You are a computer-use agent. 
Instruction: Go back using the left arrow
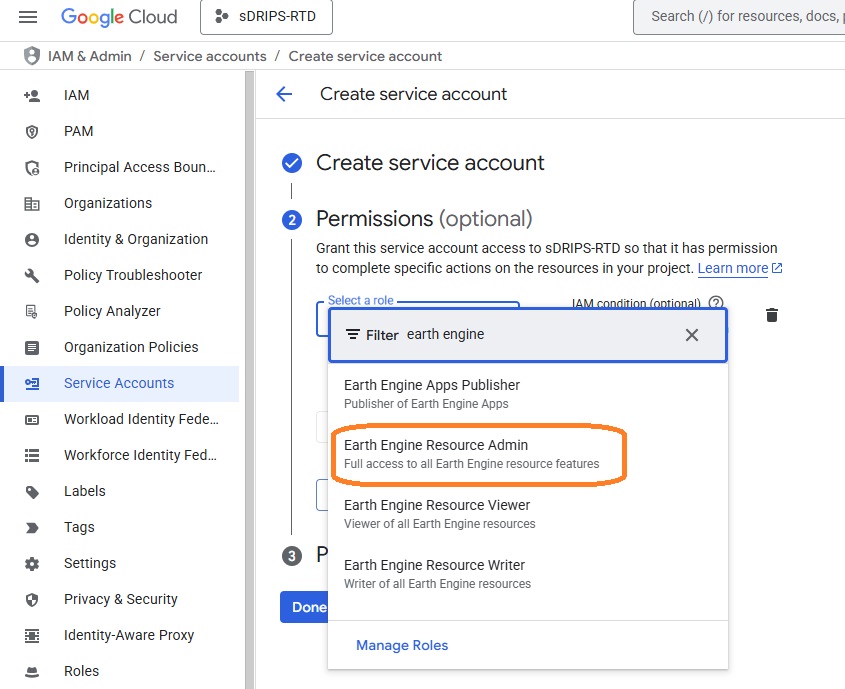(x=284, y=94)
